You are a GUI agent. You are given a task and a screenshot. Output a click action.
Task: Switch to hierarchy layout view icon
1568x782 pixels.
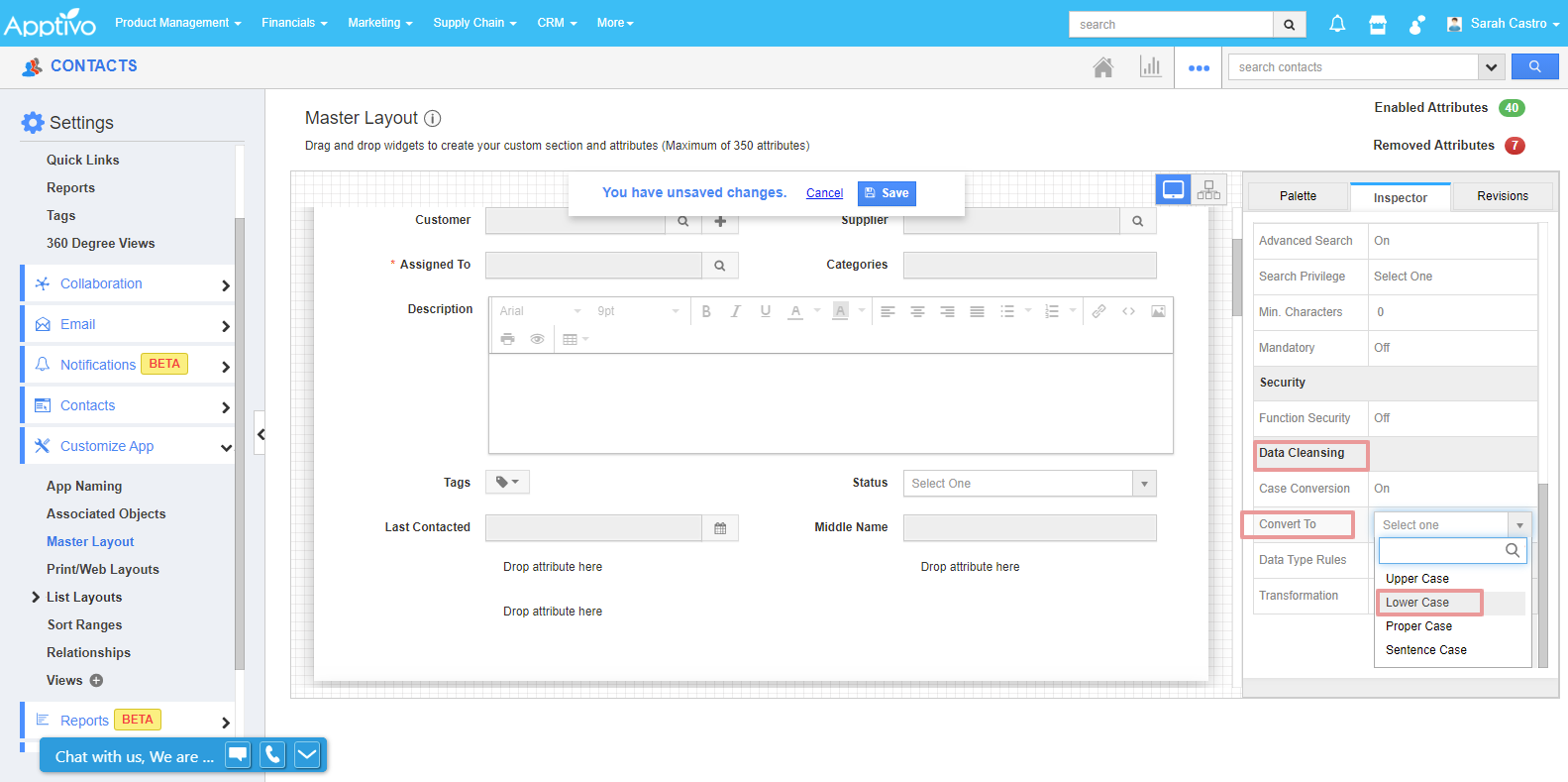[1208, 189]
